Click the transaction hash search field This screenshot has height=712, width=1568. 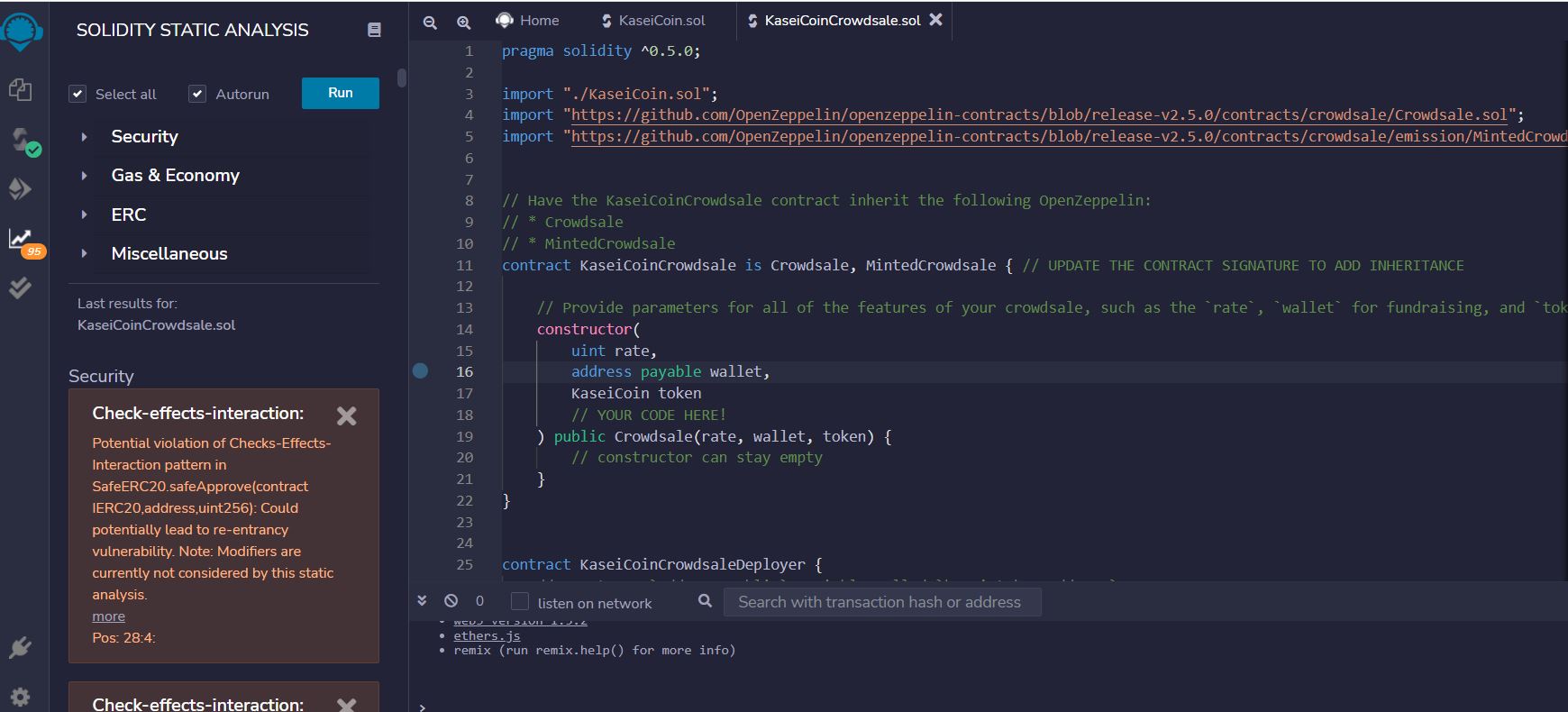point(882,602)
